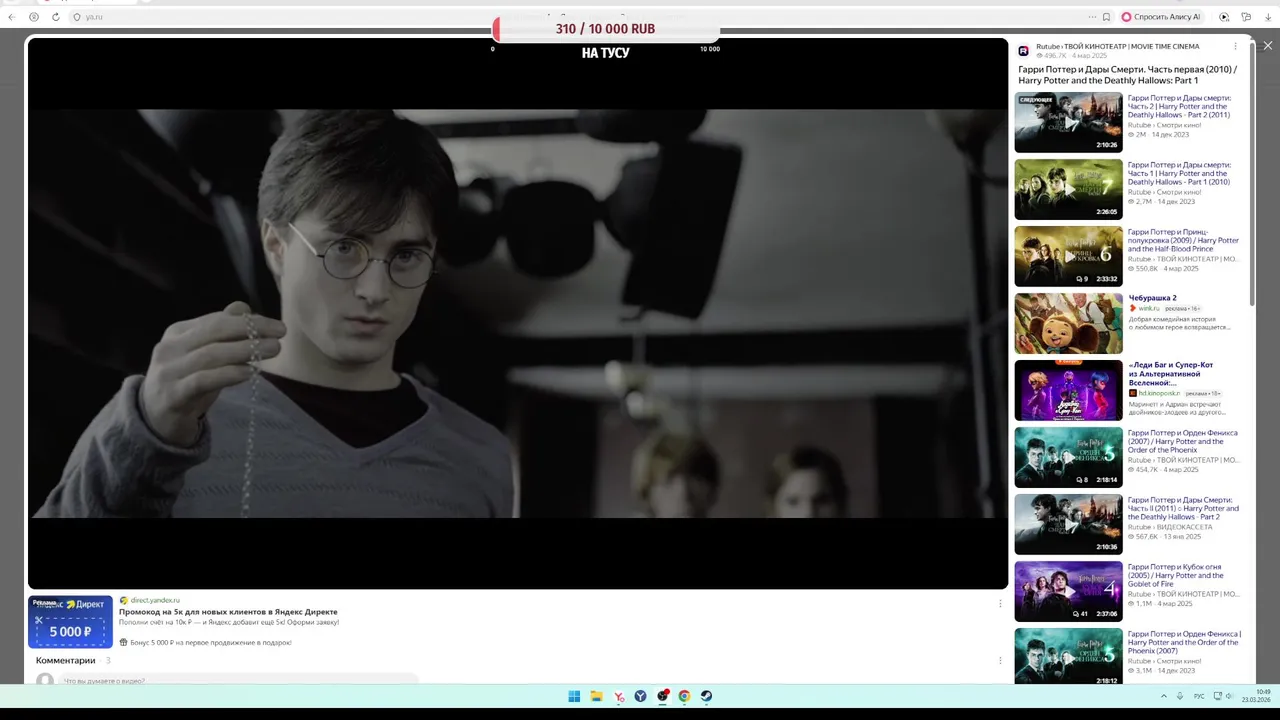
Task: Open Орден Феникса Смотри кино title at bottom
Action: [x=1184, y=643]
